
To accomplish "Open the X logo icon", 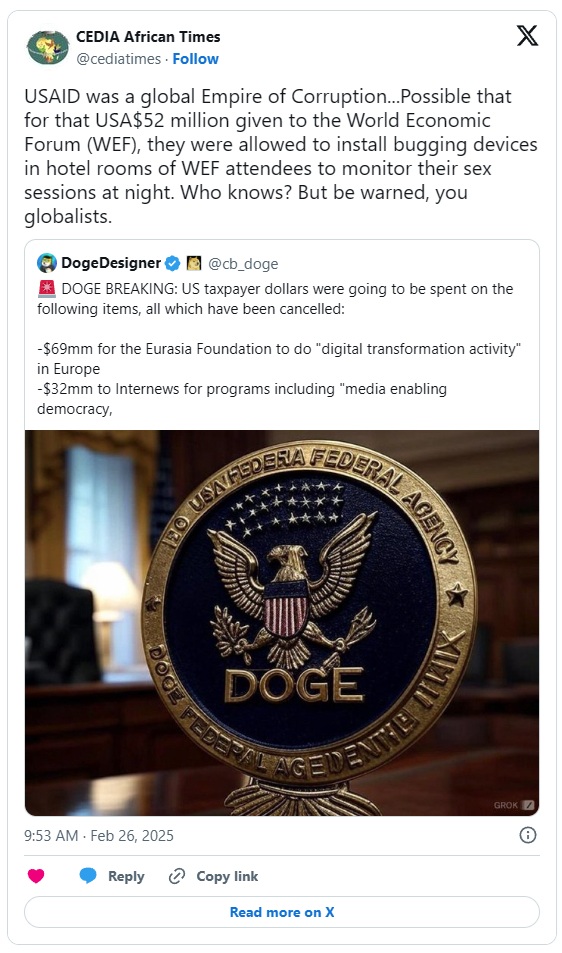I will click(527, 36).
